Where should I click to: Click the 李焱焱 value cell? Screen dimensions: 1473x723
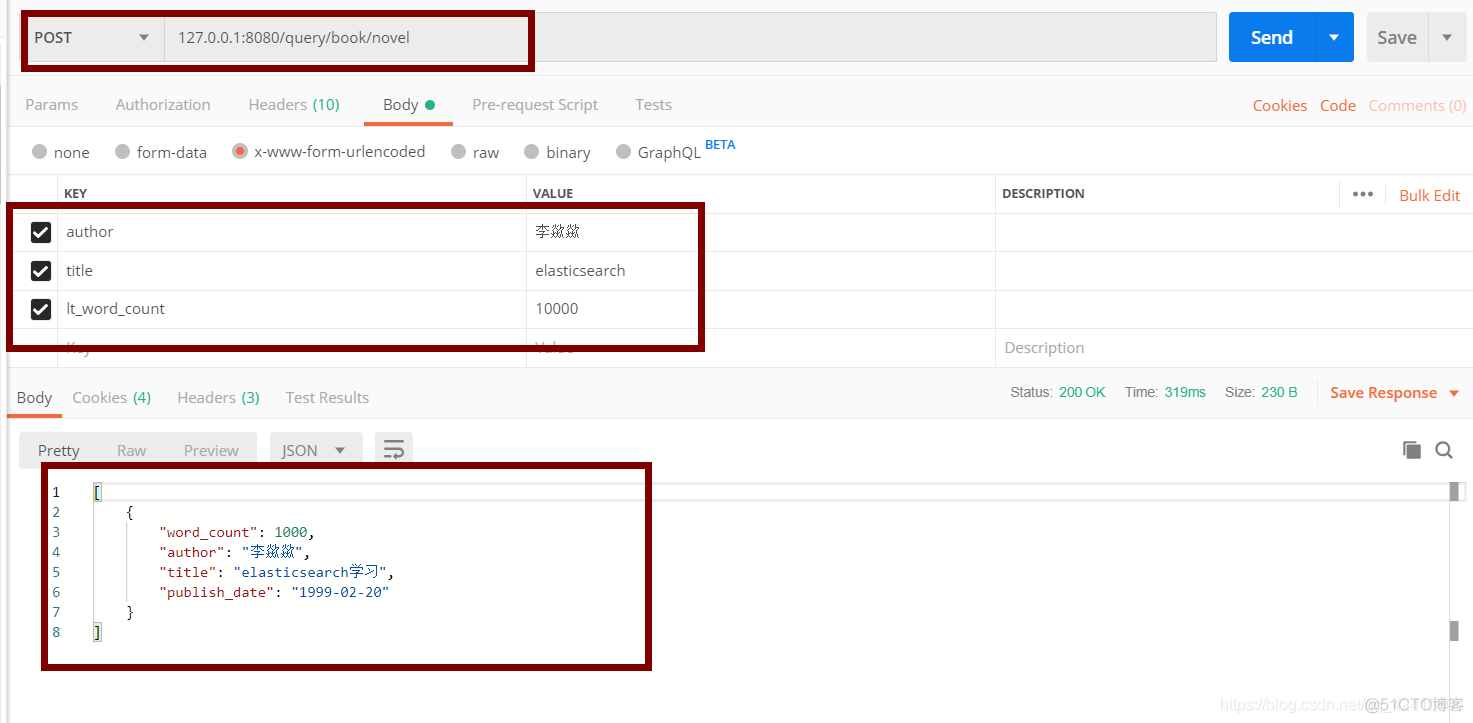click(760, 232)
